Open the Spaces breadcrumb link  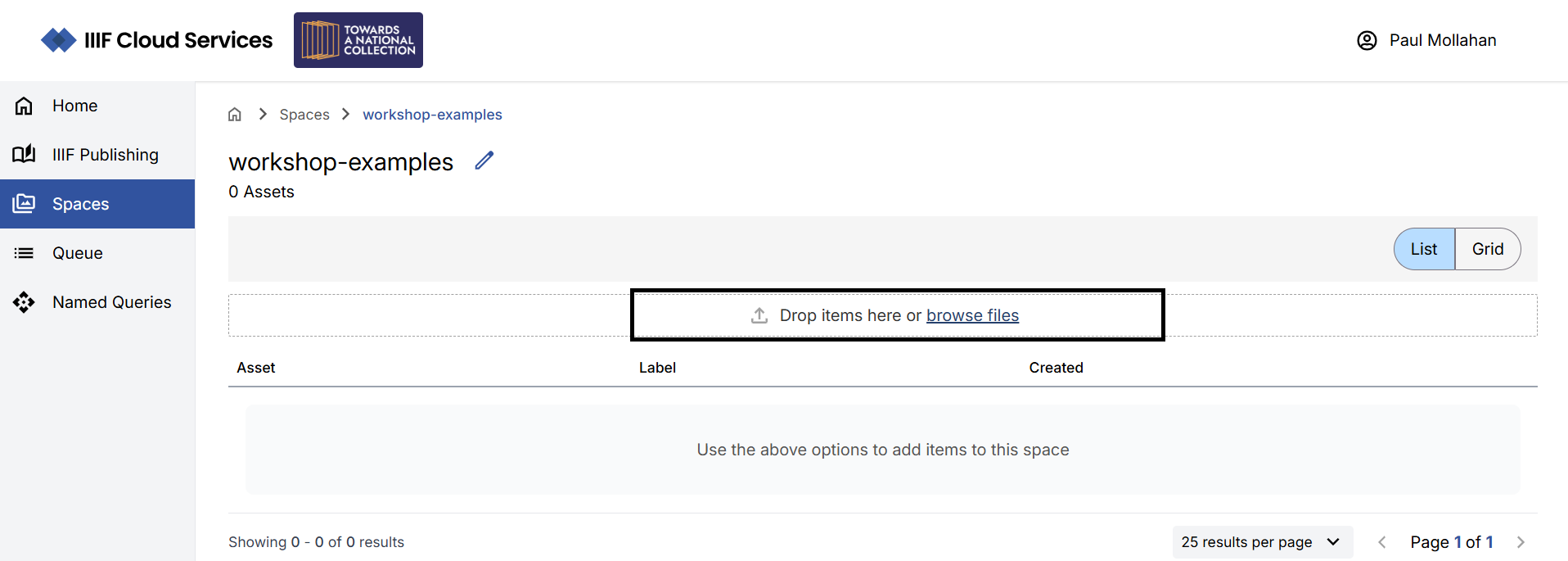click(x=304, y=114)
